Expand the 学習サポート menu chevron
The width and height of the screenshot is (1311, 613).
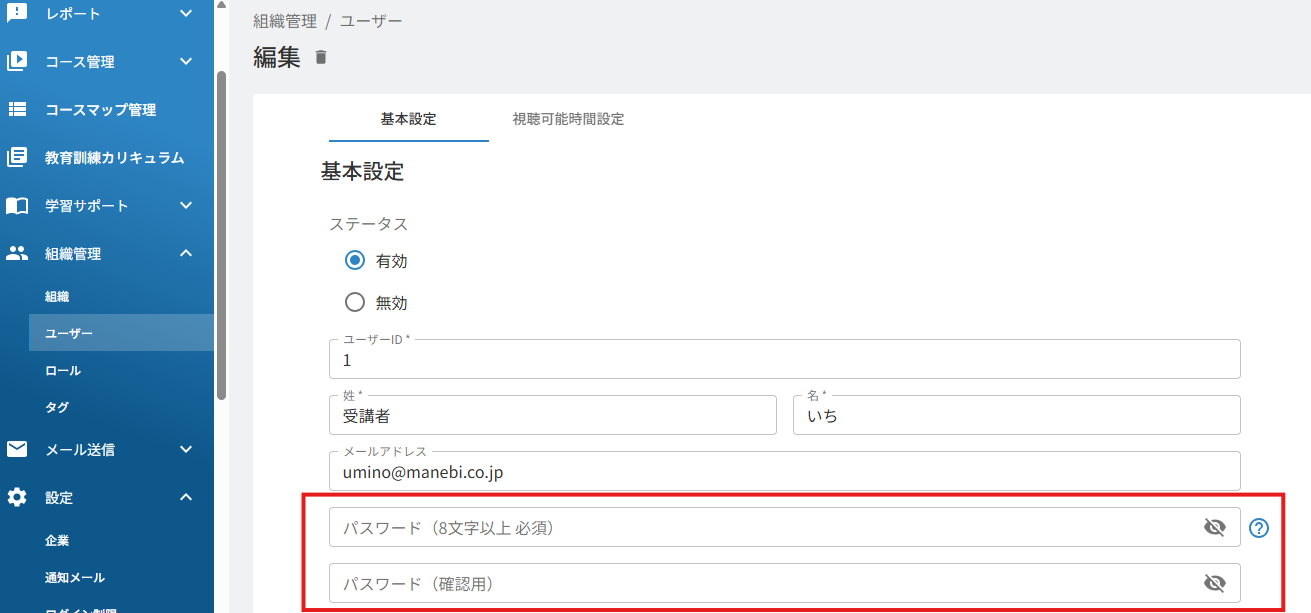tap(186, 205)
